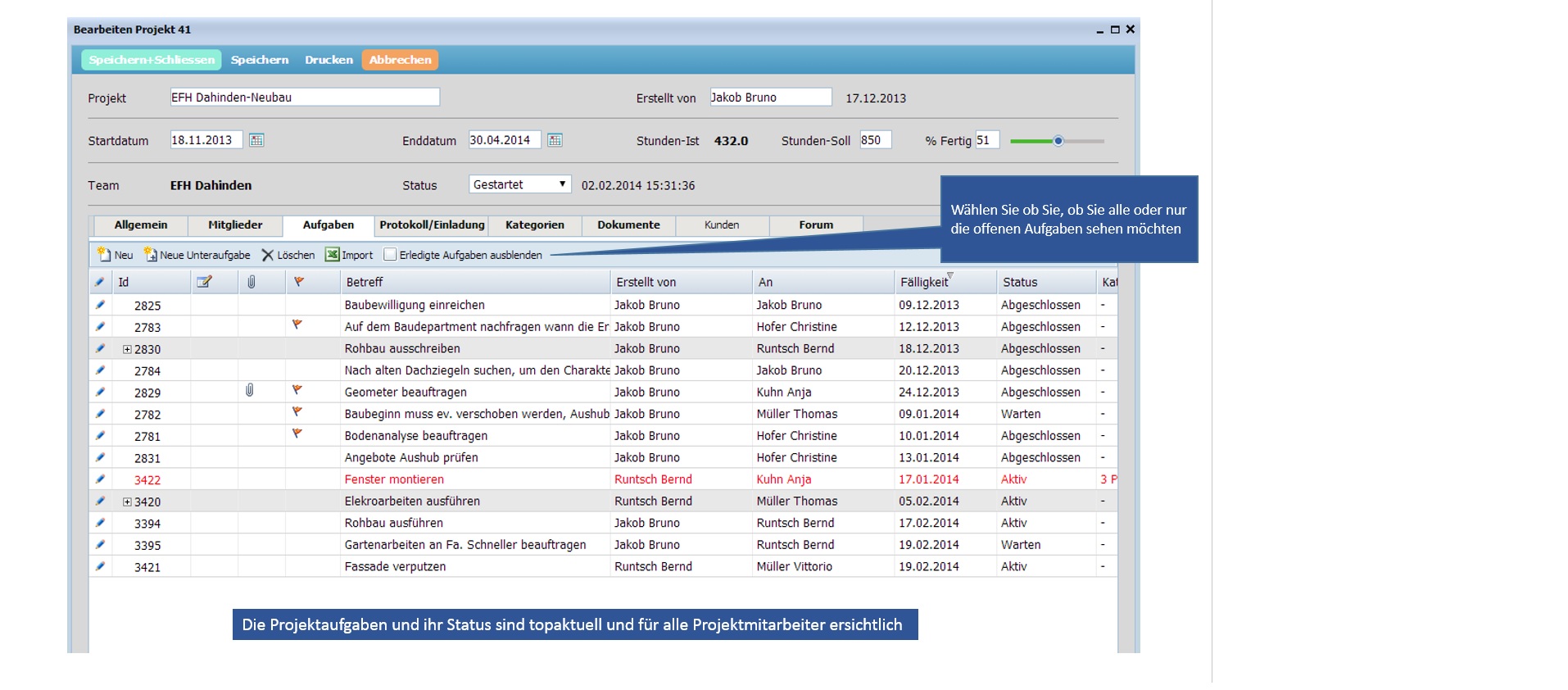Click the Drucken button
The width and height of the screenshot is (1568, 690).
(329, 60)
